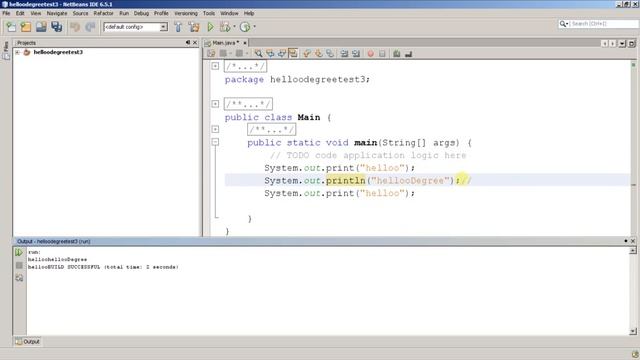
Task: Re-run output with green double arrow
Action: (19, 253)
